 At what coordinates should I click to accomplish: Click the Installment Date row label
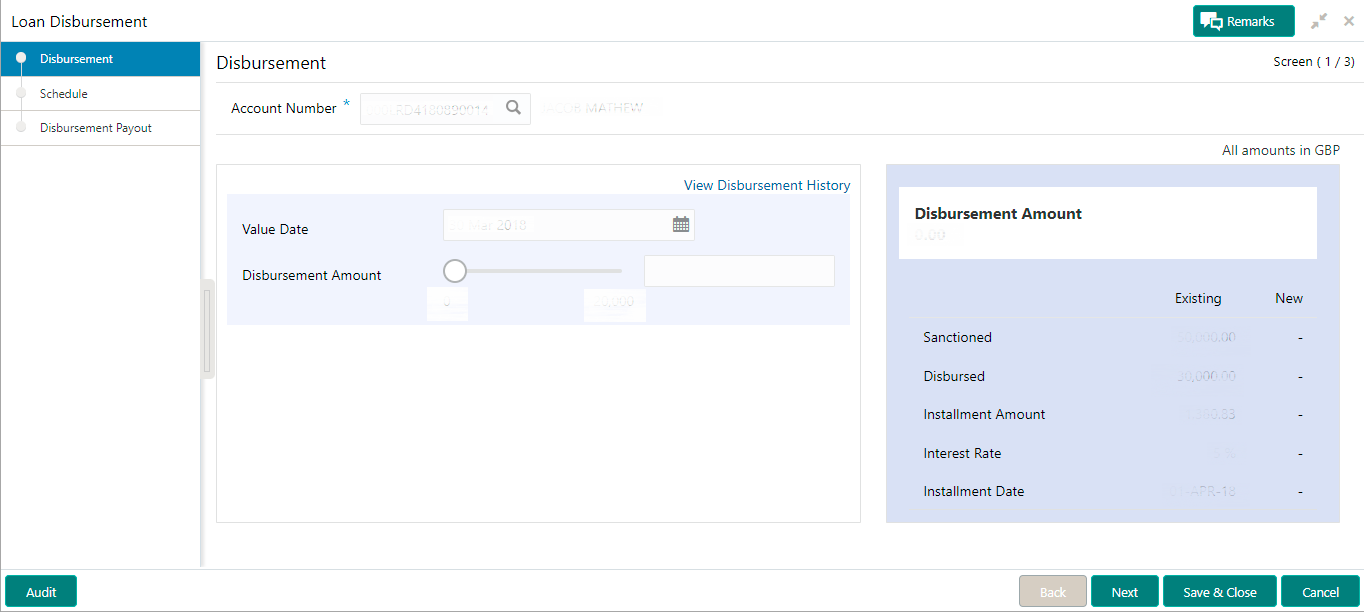(974, 491)
